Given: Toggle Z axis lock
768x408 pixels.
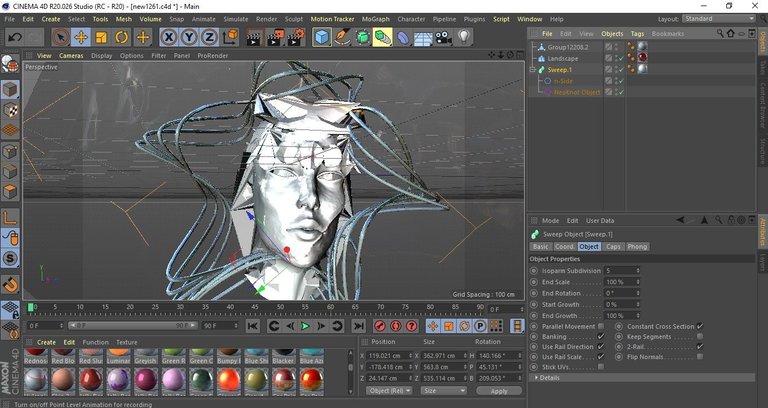Looking at the screenshot, I should 210,37.
